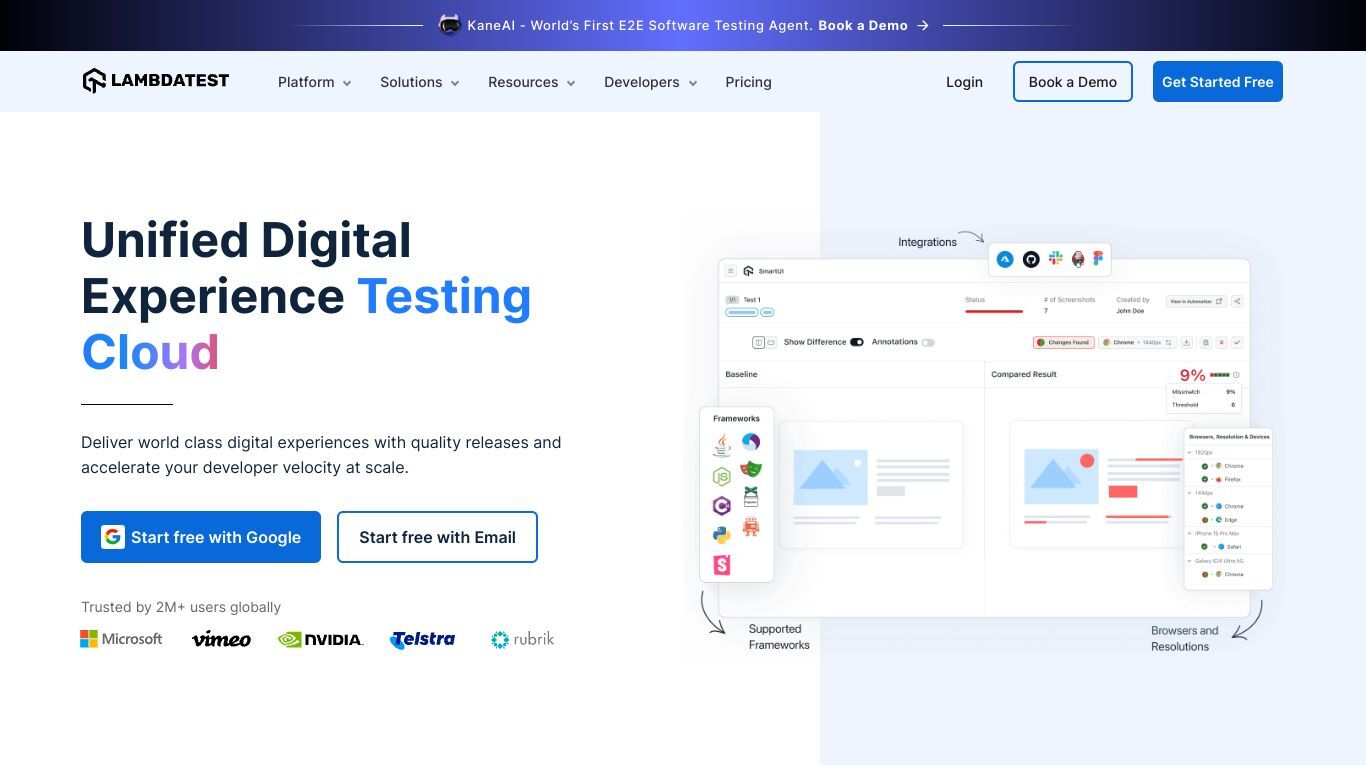
Task: Click the trash delete icon in SmartUI toolbar
Action: [1205, 342]
